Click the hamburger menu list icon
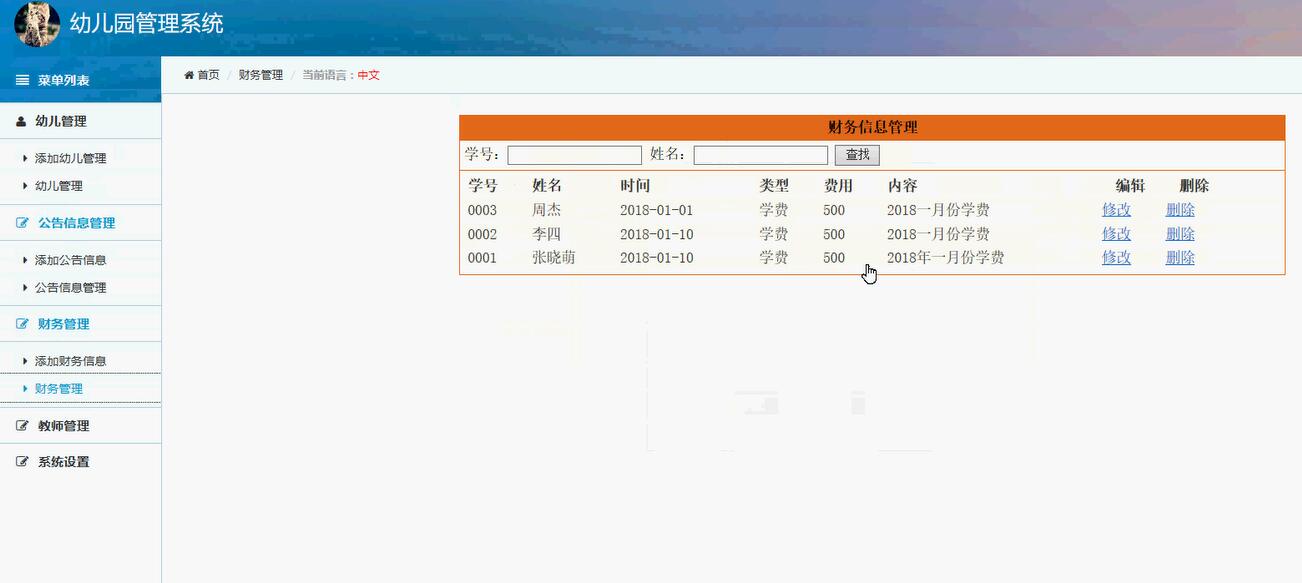Image resolution: width=1302 pixels, height=583 pixels. pyautogui.click(x=22, y=80)
